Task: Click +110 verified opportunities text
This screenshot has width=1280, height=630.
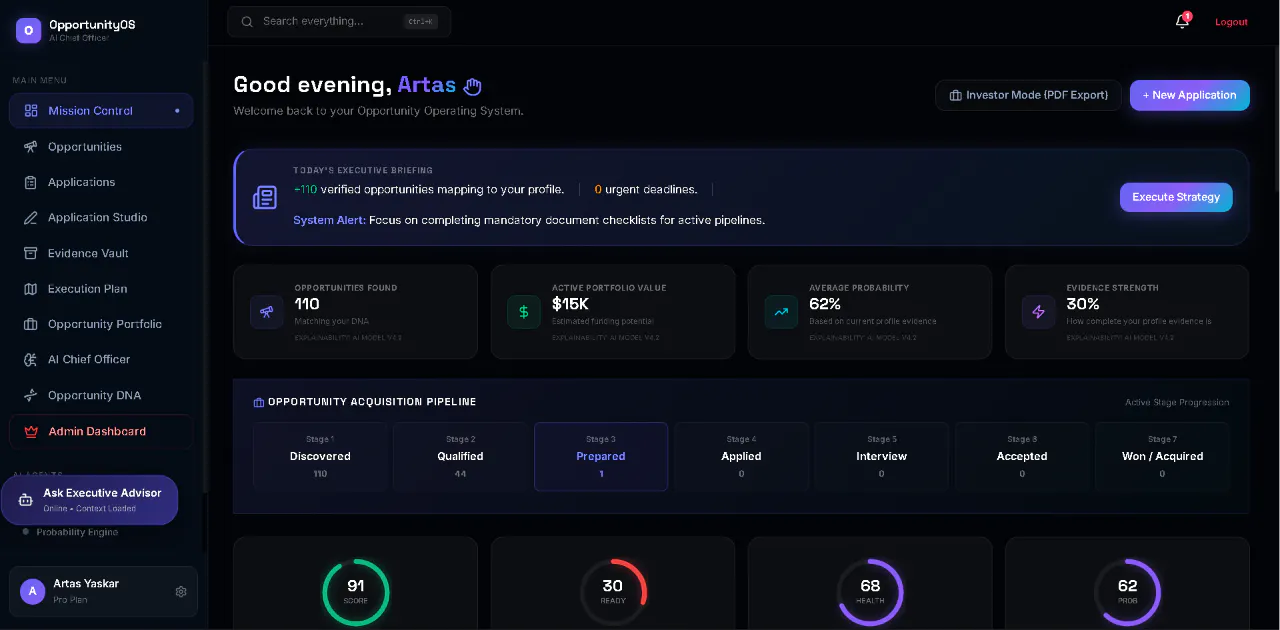Action: click(429, 189)
